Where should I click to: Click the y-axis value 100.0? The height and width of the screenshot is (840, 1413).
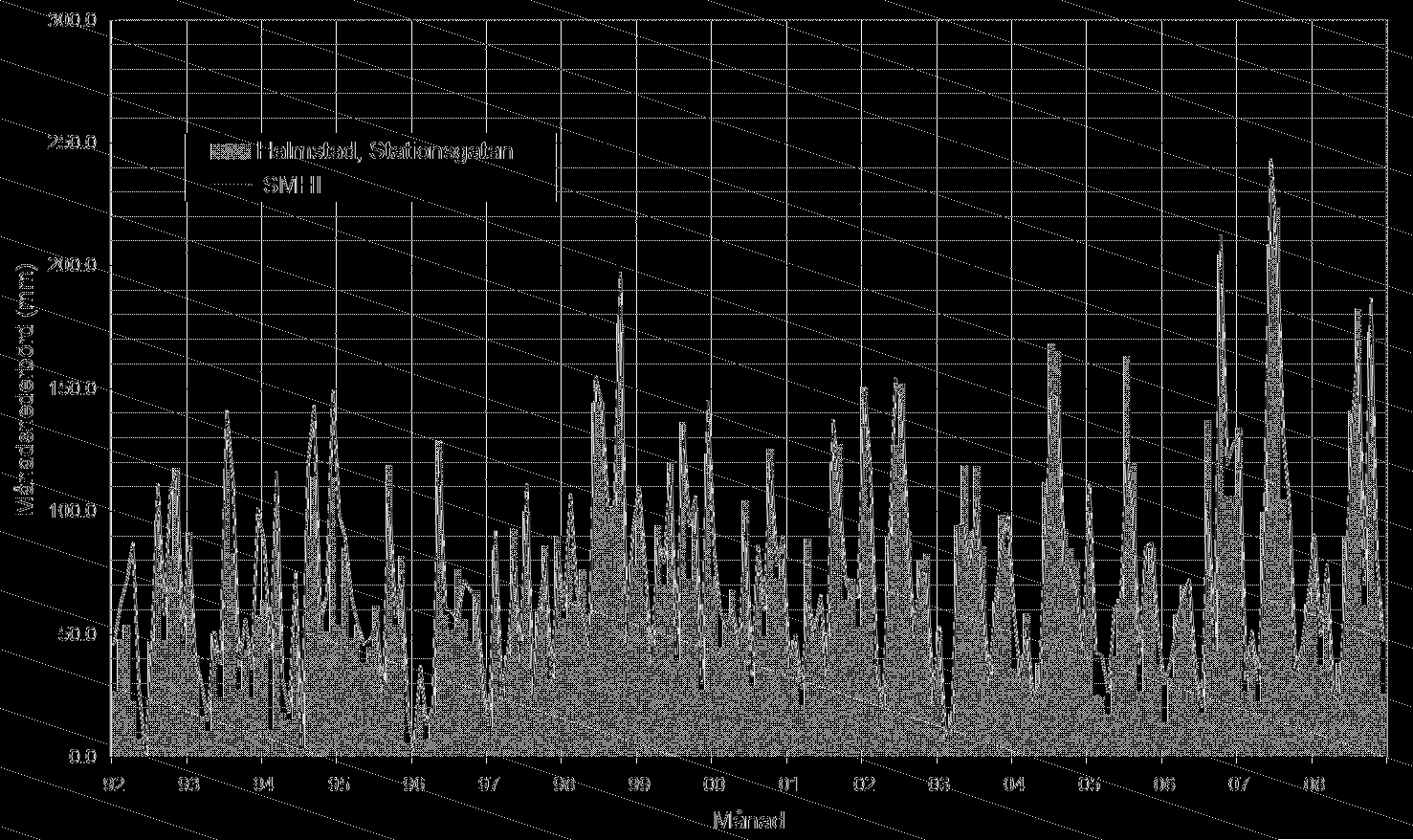click(x=73, y=511)
